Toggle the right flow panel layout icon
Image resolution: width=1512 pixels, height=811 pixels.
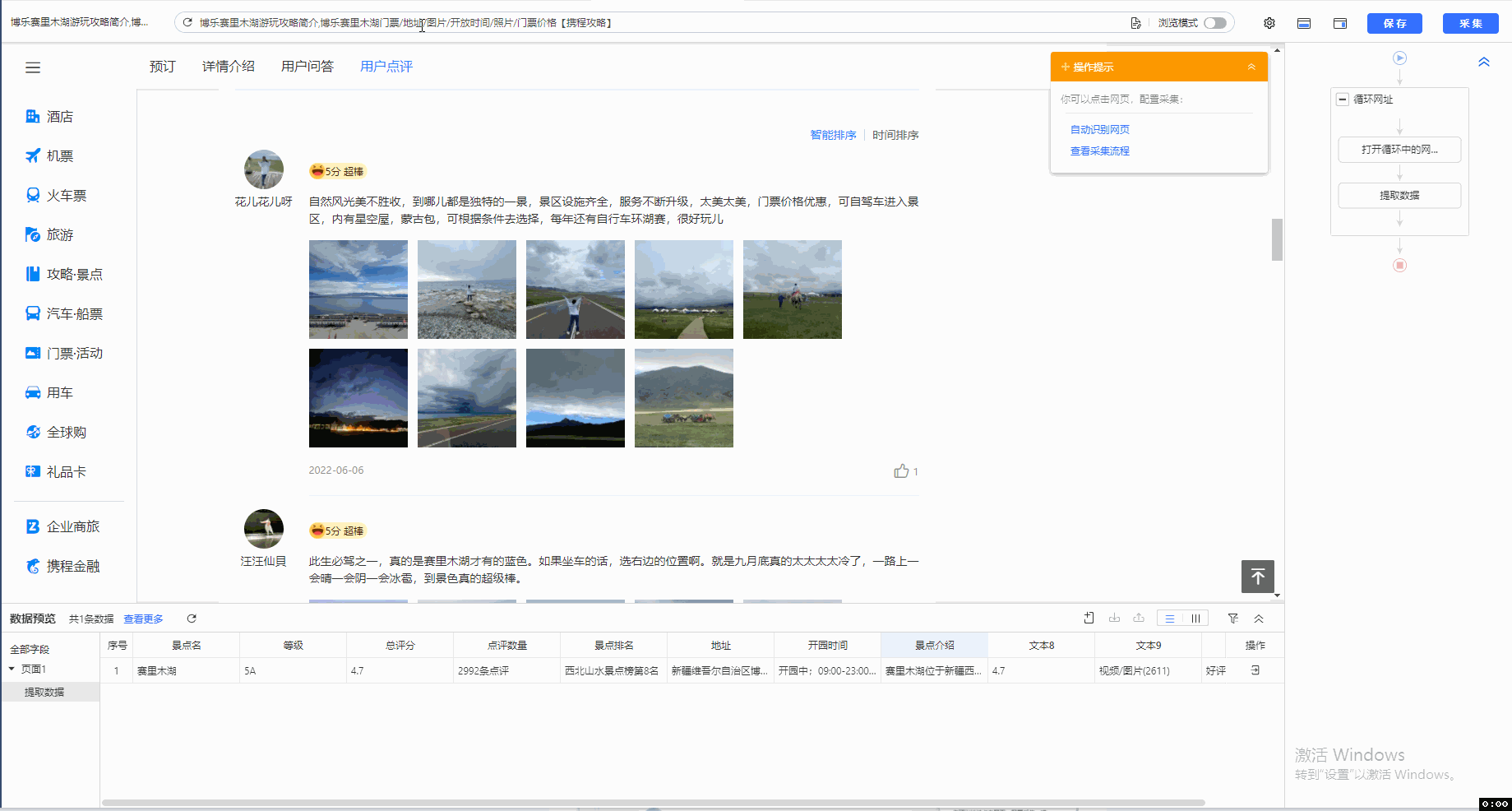(x=1340, y=23)
